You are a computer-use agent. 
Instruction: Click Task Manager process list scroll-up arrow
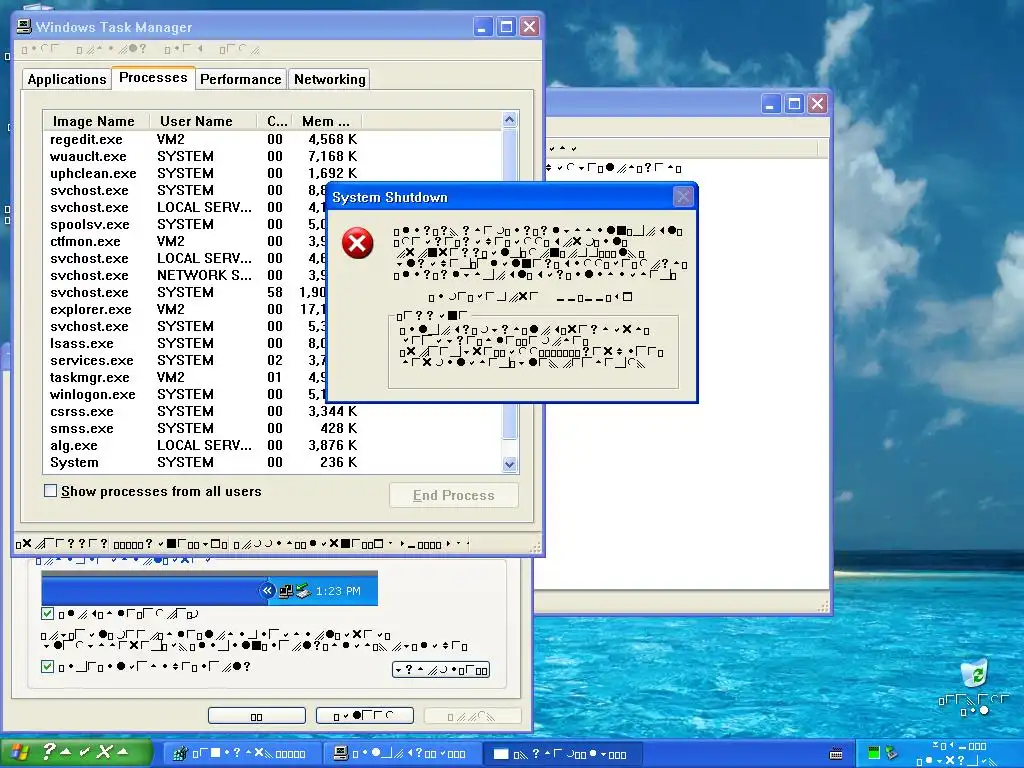click(x=509, y=120)
